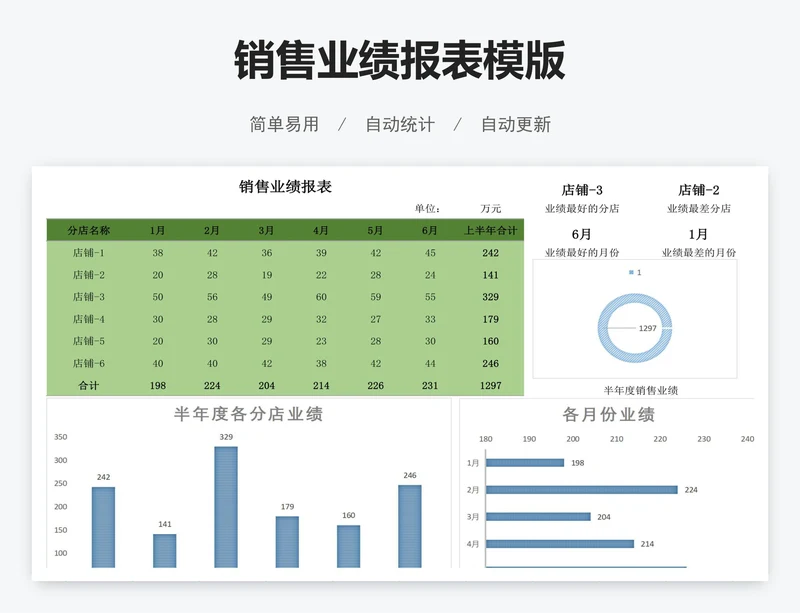Viewport: 800px width, 613px height.
Task: Select 店铺-4 April value 32
Action: pos(321,319)
